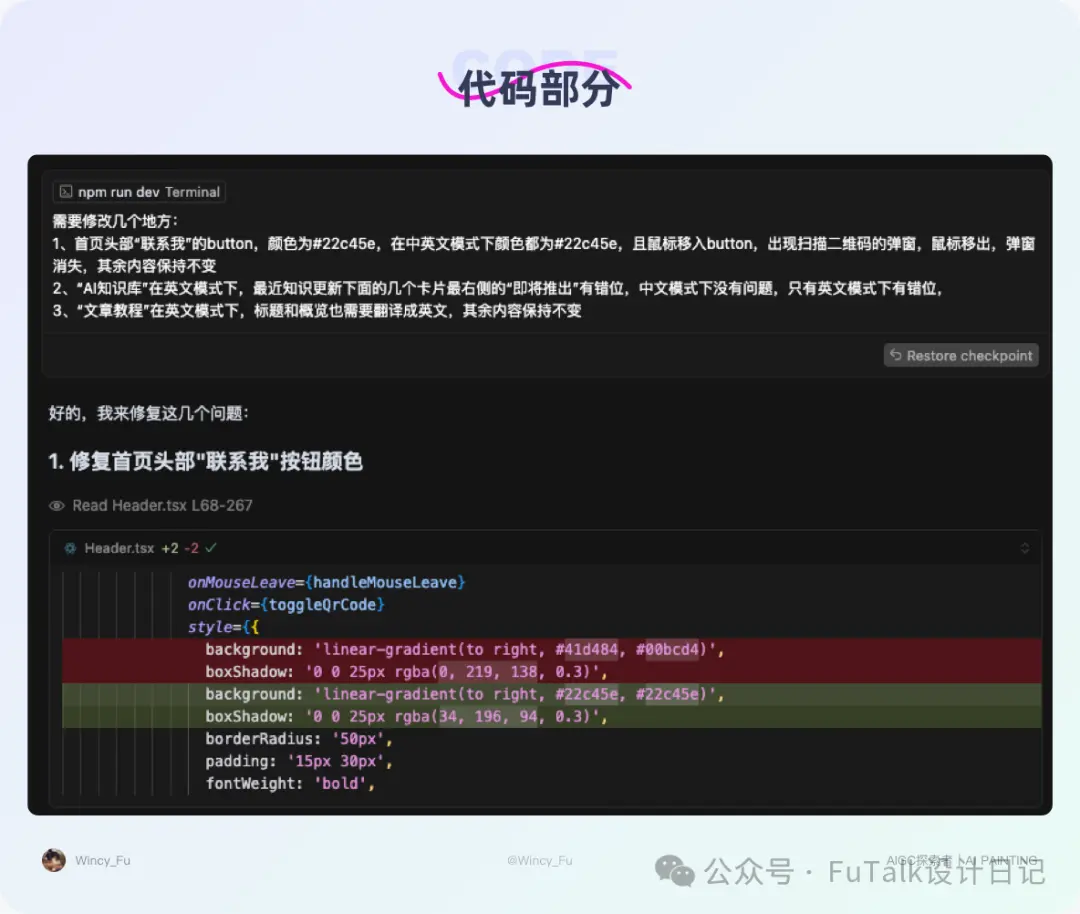The width and height of the screenshot is (1080, 914).
Task: Click the @Wincy_Fu handle in the footer
Action: coord(539,860)
